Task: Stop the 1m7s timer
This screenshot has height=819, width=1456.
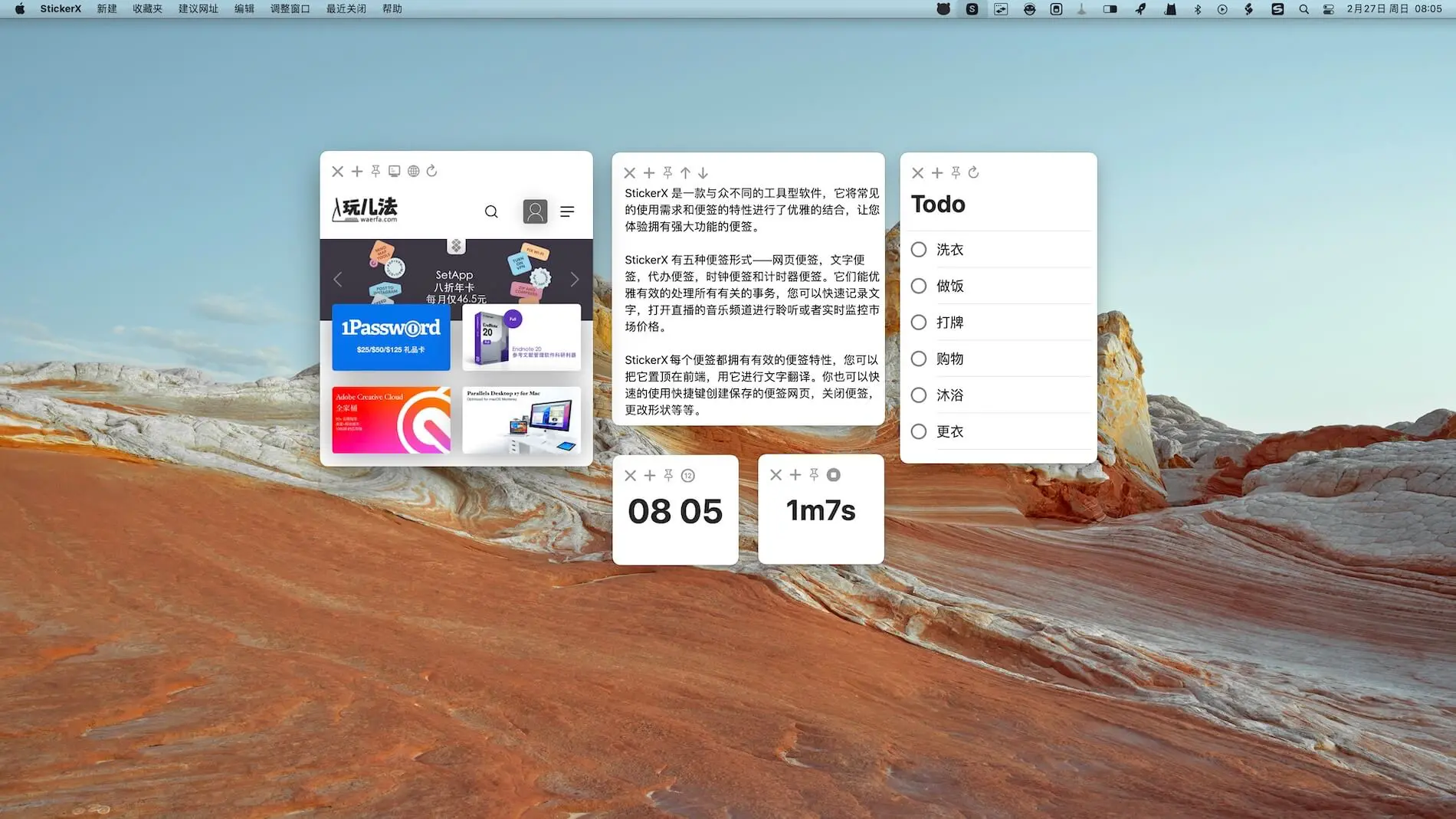Action: 834,475
